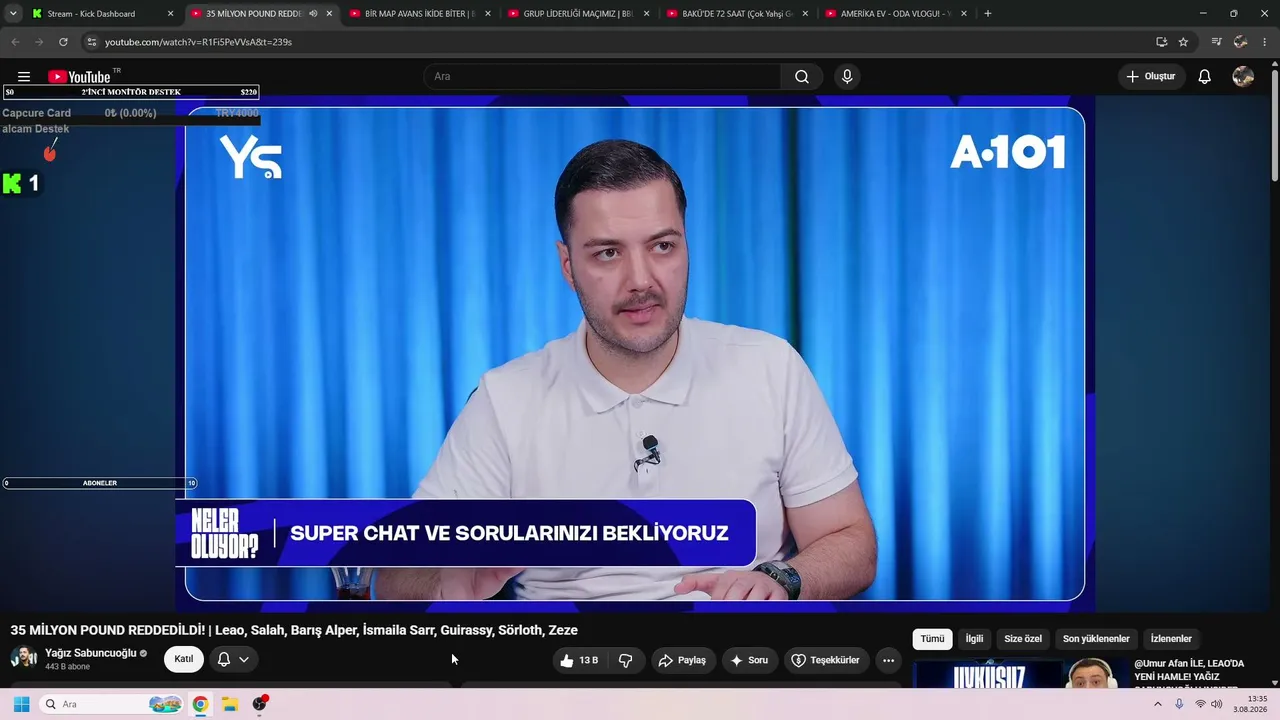Viewport: 1280px width, 720px height.
Task: Select the Tümü filter chip
Action: coord(932,639)
